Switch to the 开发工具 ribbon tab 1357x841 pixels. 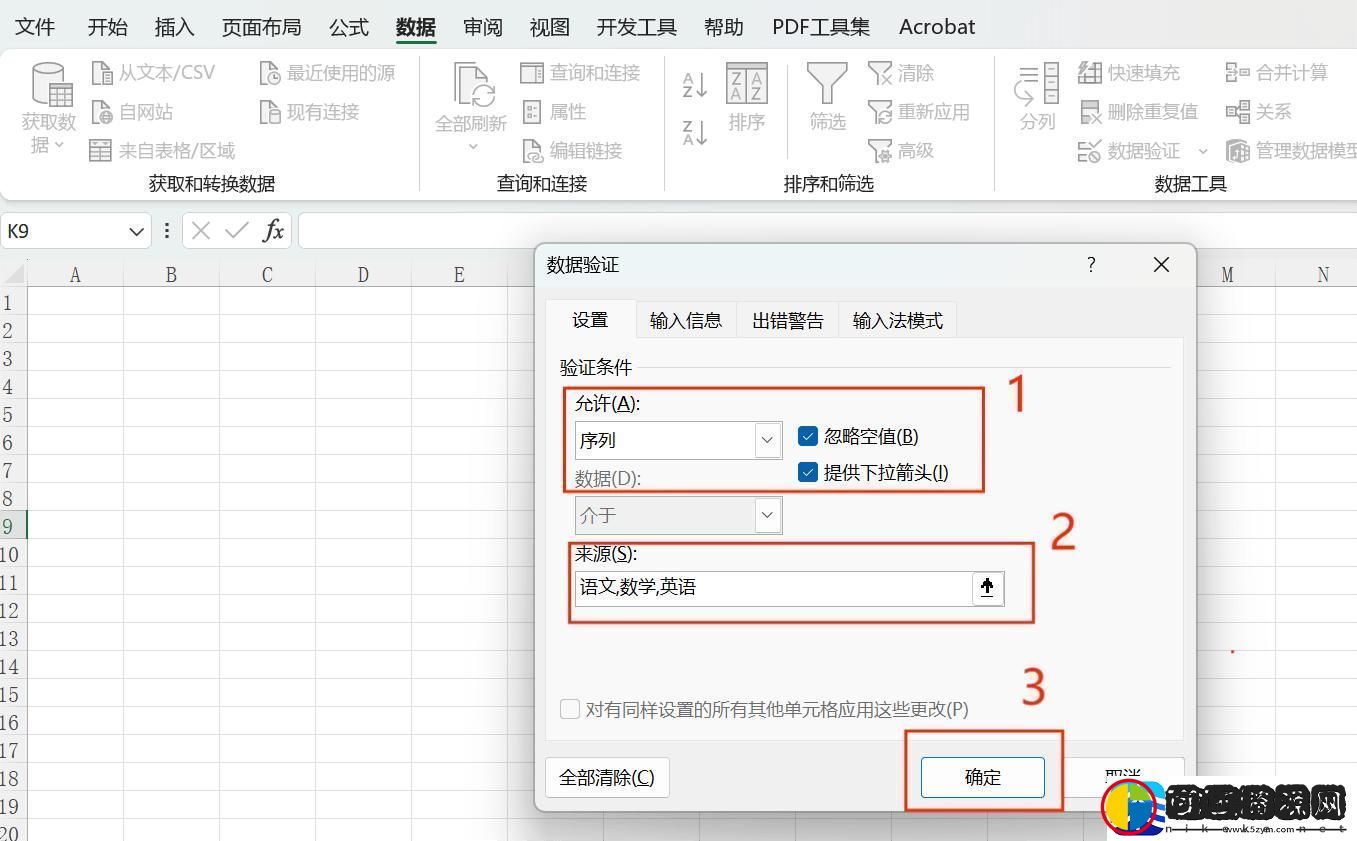637,27
